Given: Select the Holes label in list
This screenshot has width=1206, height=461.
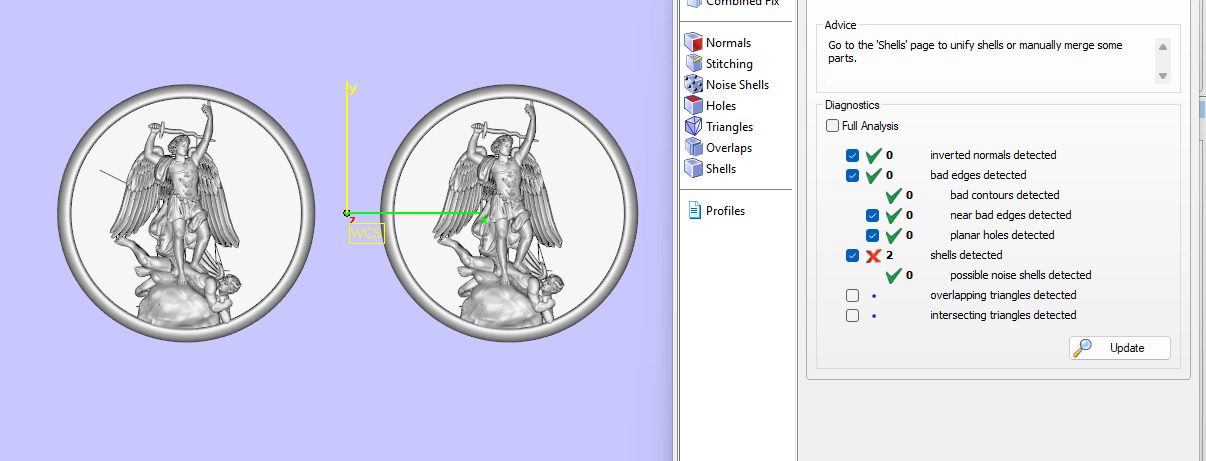Looking at the screenshot, I should [x=721, y=106].
